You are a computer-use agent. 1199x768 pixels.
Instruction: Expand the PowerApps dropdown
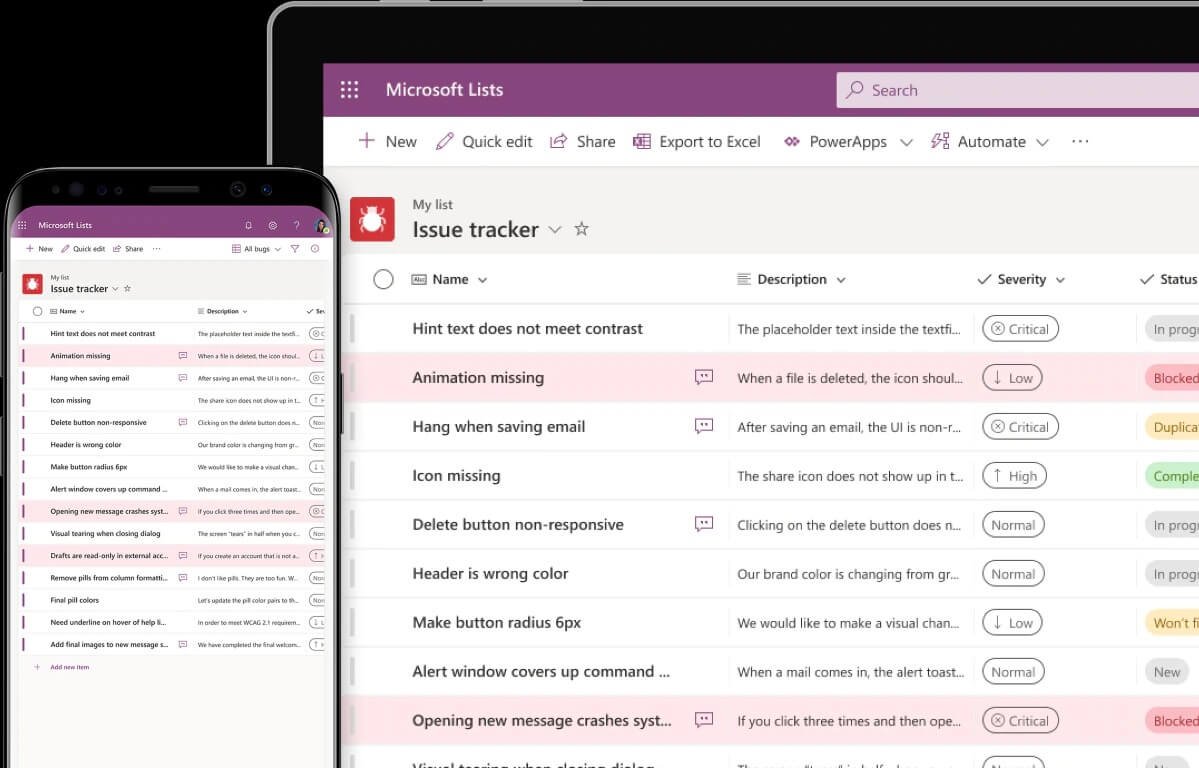point(906,143)
